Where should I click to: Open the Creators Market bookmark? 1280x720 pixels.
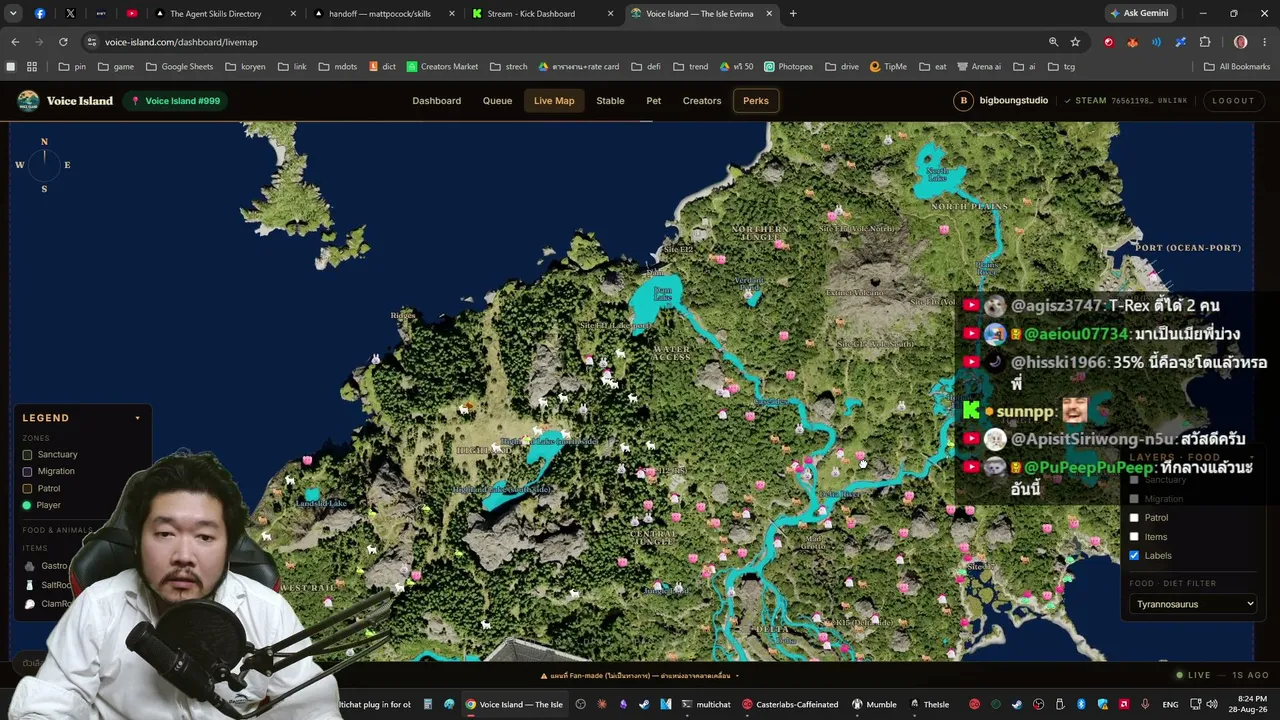point(442,67)
